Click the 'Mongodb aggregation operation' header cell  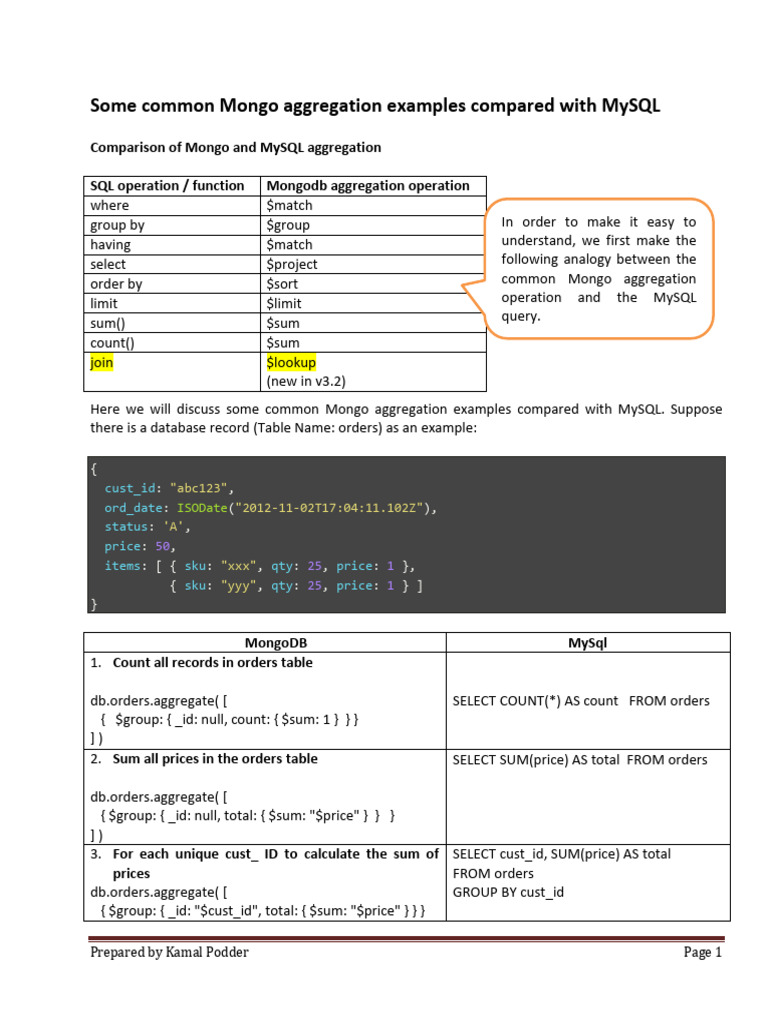click(373, 185)
